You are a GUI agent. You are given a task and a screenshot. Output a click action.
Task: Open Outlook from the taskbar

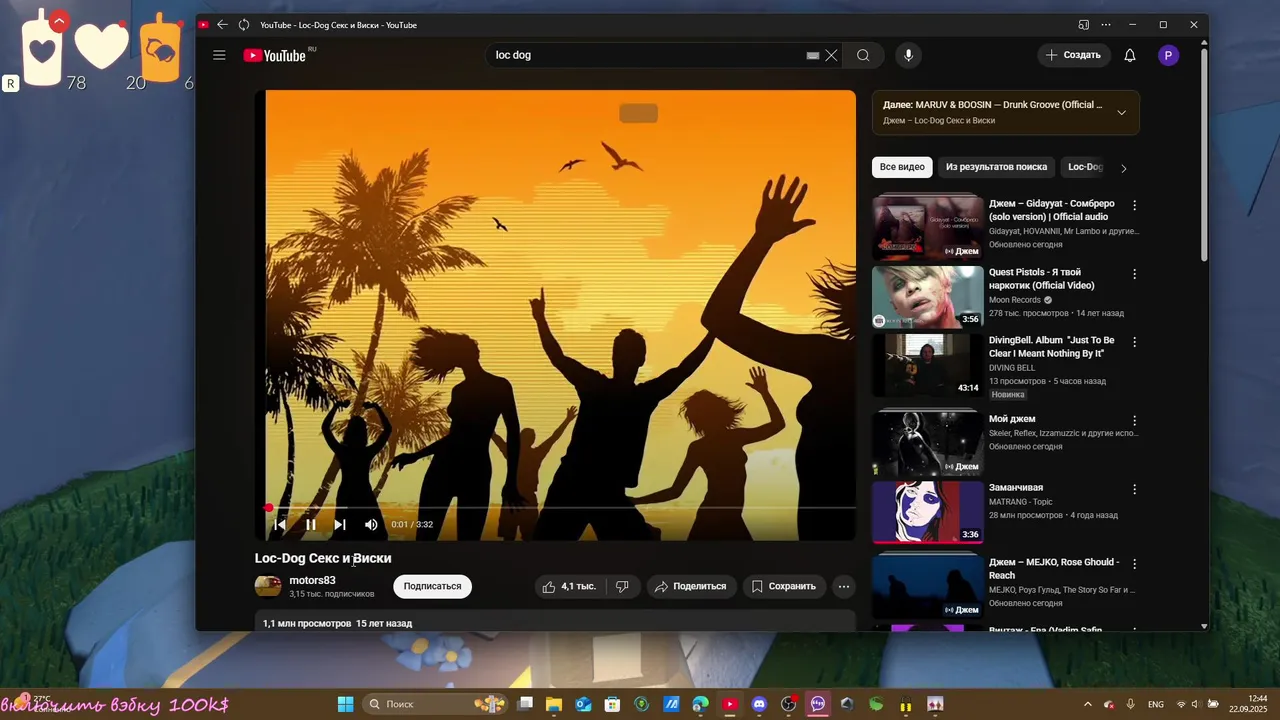click(583, 704)
